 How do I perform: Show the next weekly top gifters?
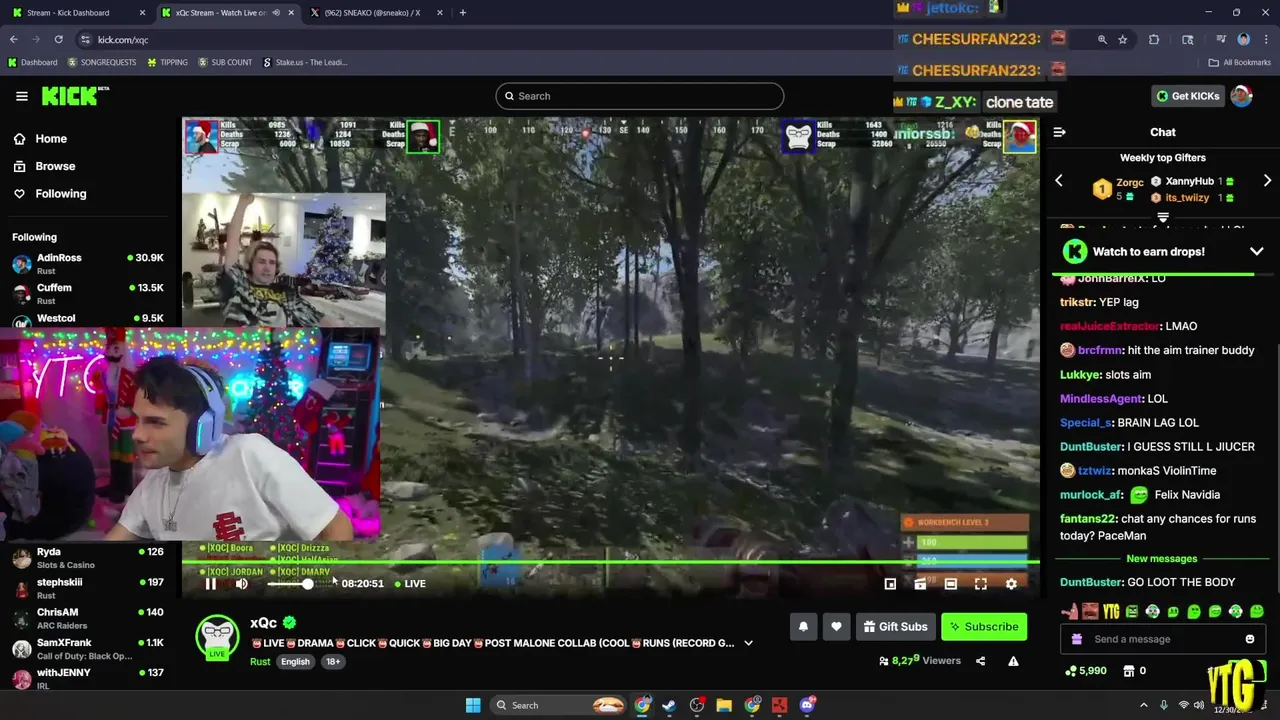pyautogui.click(x=1267, y=181)
